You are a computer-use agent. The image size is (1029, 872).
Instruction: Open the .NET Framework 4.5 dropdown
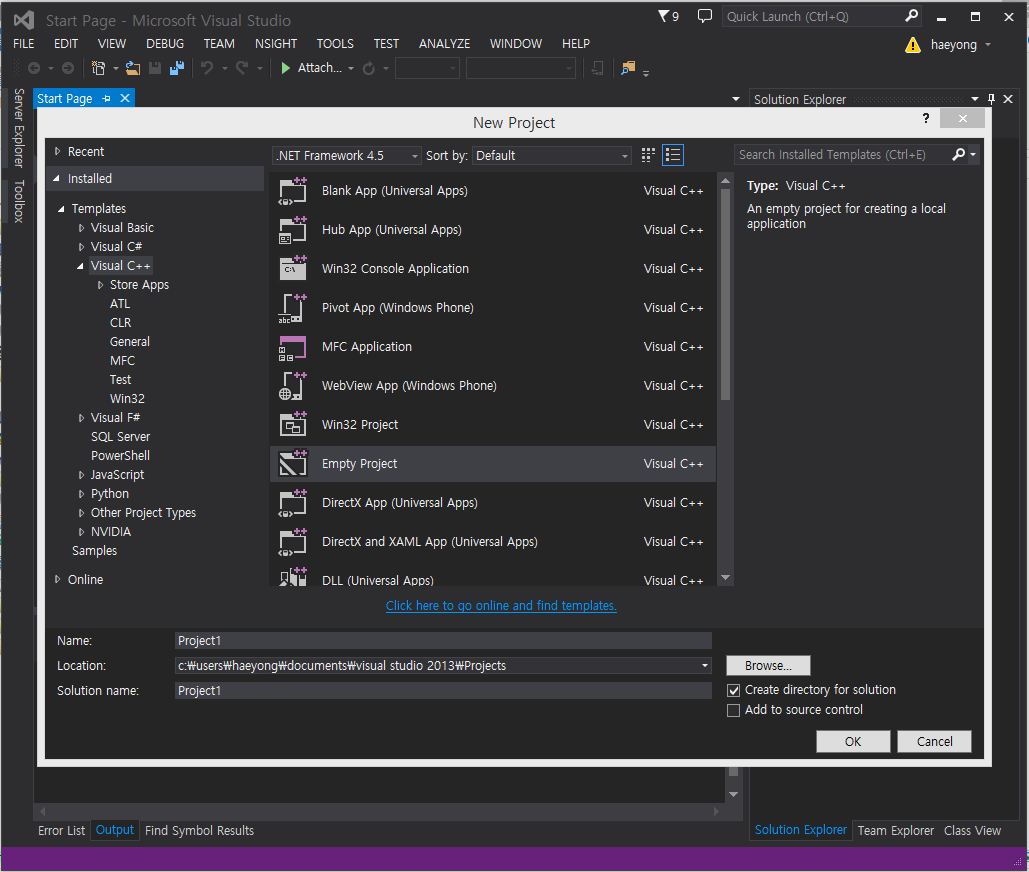(416, 155)
